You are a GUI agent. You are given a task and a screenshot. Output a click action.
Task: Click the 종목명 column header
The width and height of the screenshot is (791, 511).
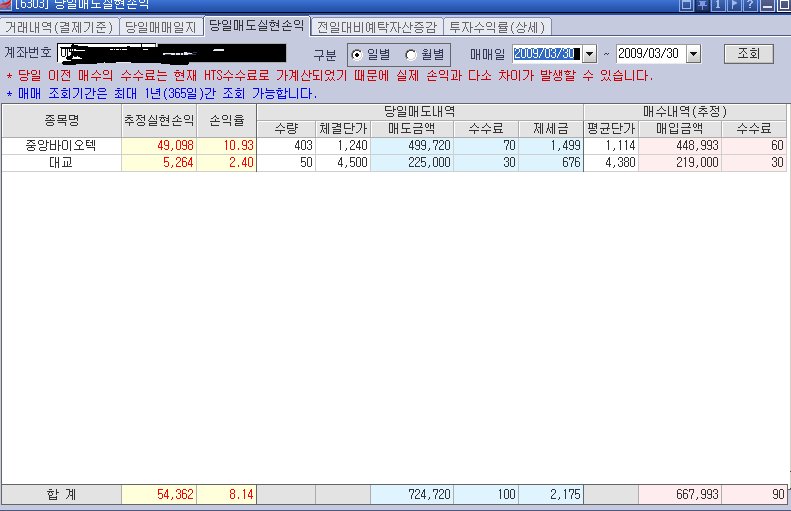pos(62,120)
